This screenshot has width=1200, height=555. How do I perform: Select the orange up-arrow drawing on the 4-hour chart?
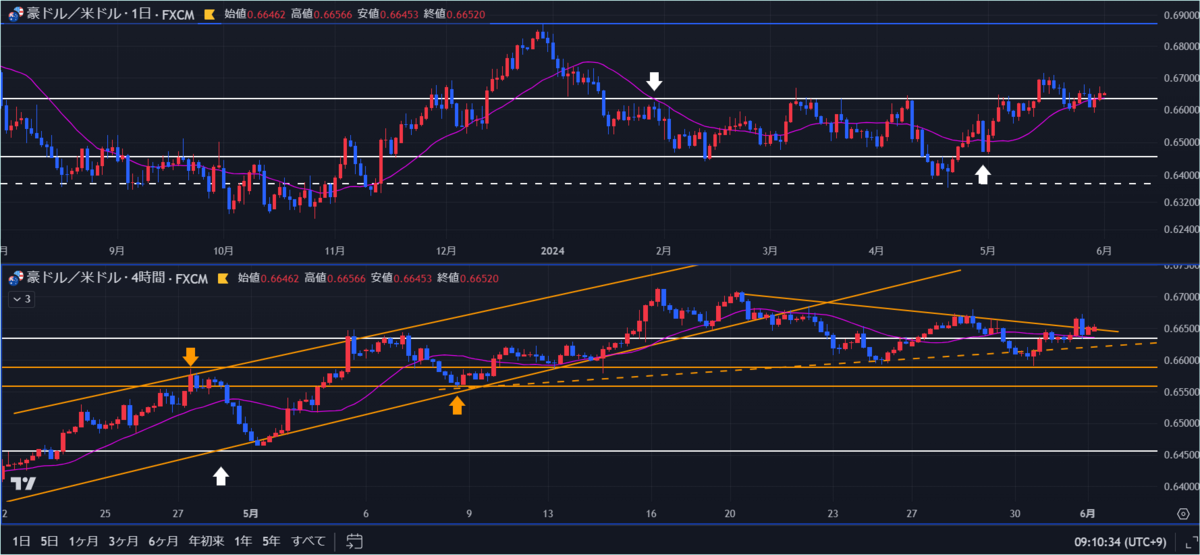click(457, 405)
